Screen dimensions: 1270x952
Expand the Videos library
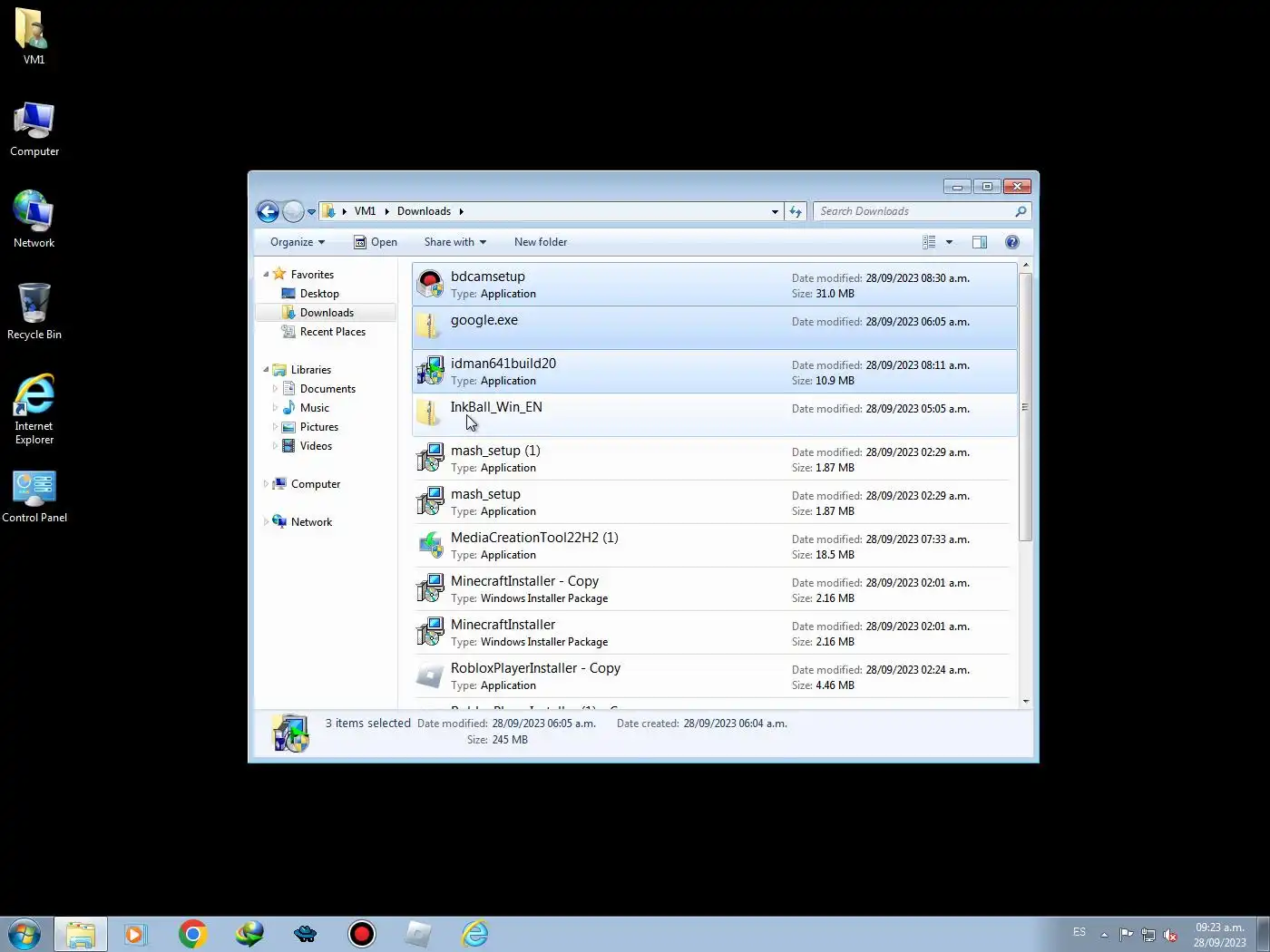click(275, 446)
